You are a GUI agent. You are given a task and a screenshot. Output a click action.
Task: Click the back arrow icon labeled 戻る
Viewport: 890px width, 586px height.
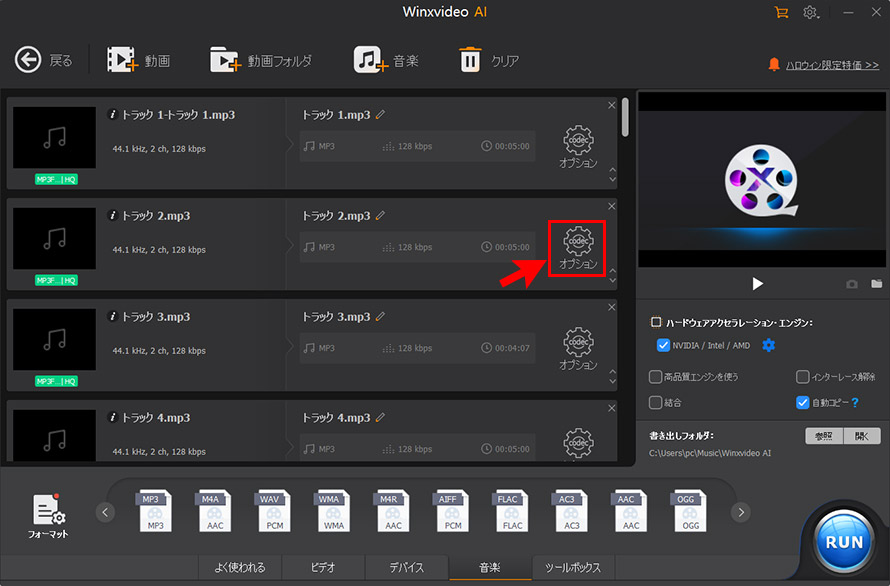[28, 60]
